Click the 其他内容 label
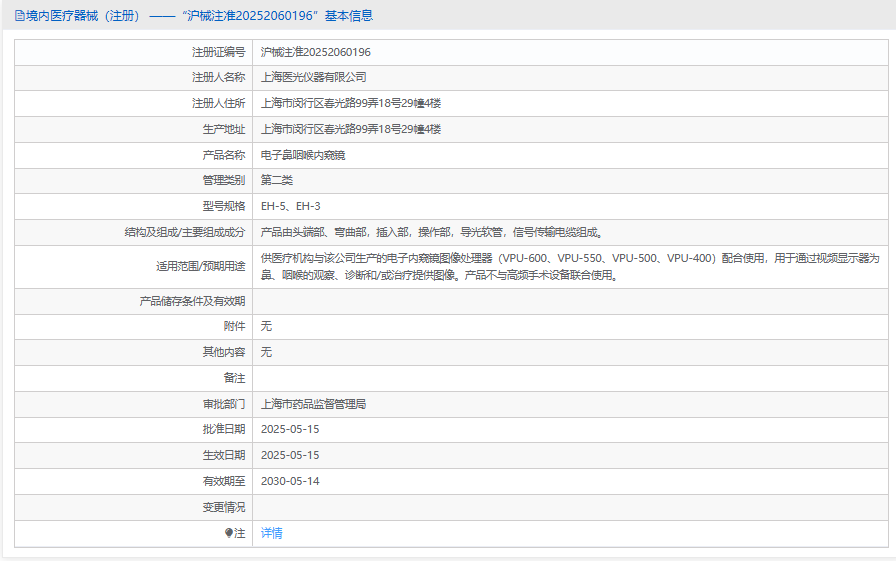Image resolution: width=896 pixels, height=561 pixels. point(223,352)
